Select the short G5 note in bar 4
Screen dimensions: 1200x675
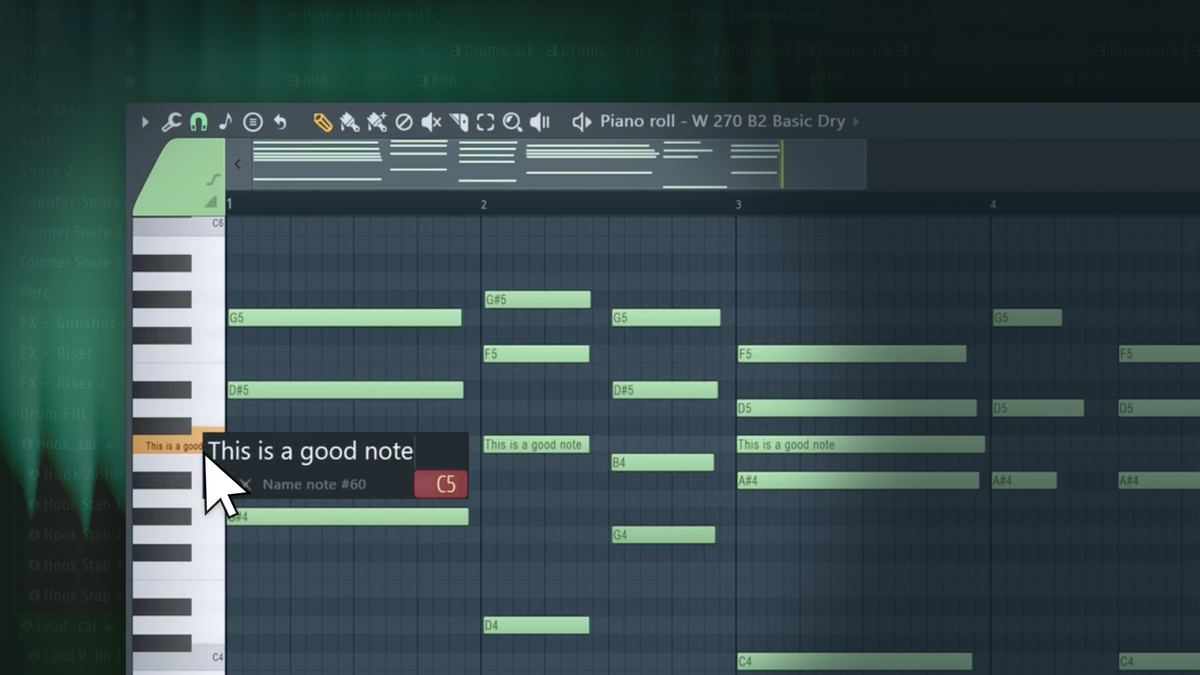(x=1027, y=318)
